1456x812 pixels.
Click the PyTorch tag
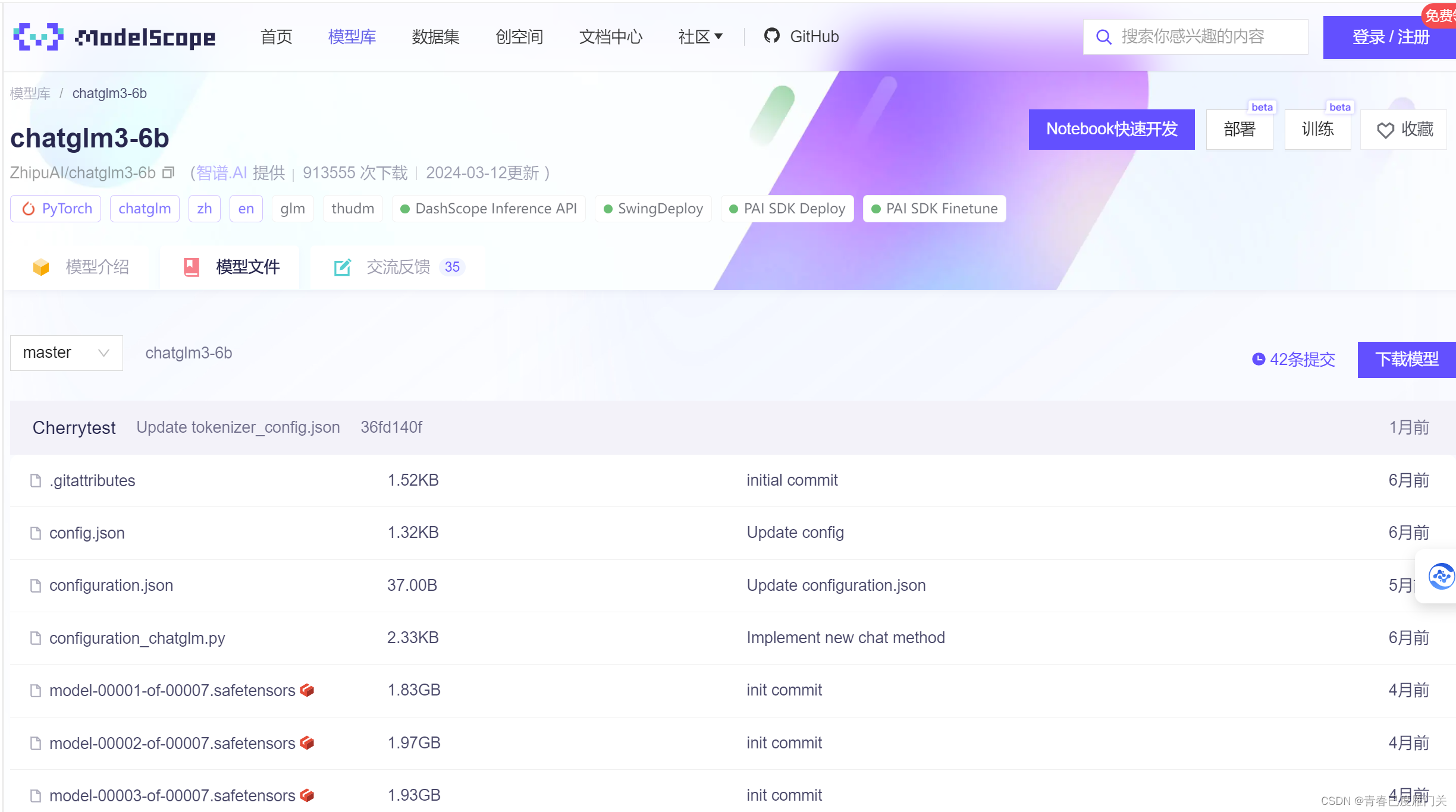coord(56,209)
